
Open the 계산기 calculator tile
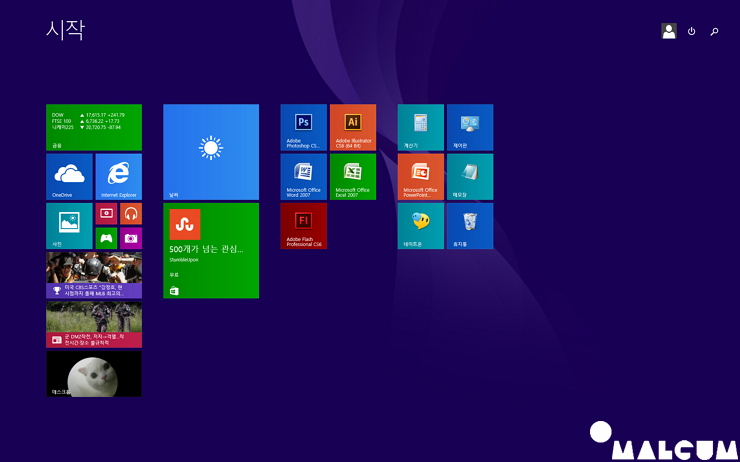click(x=420, y=127)
